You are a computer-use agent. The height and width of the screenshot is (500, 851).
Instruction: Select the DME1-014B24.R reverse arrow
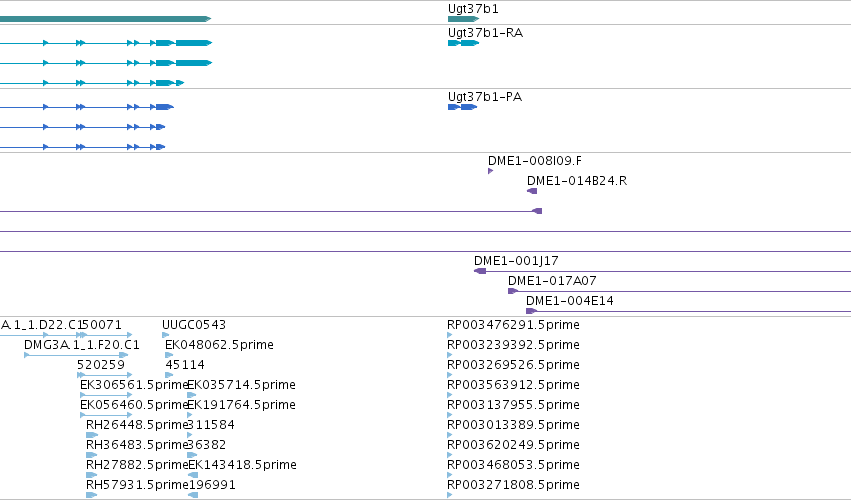(532, 191)
